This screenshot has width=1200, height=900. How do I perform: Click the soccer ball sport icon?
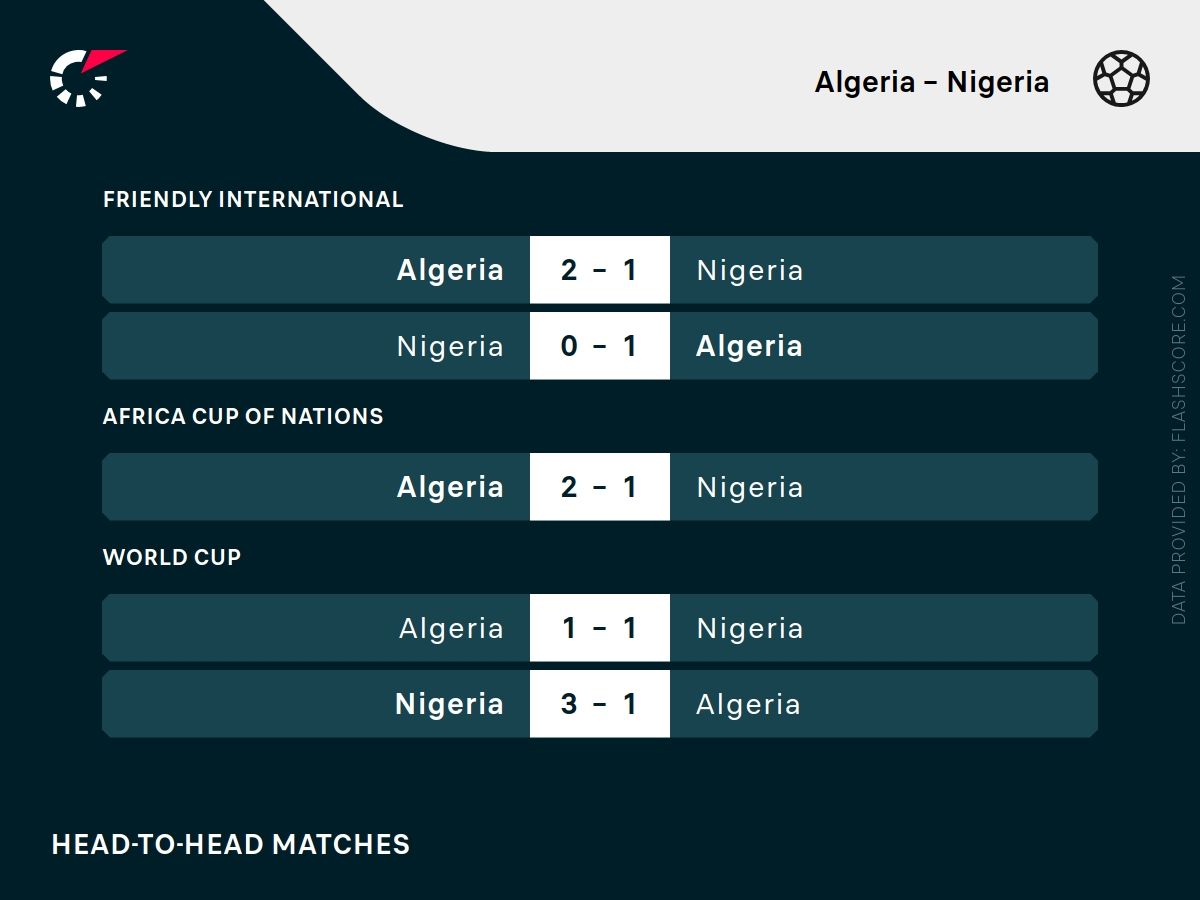click(1121, 79)
